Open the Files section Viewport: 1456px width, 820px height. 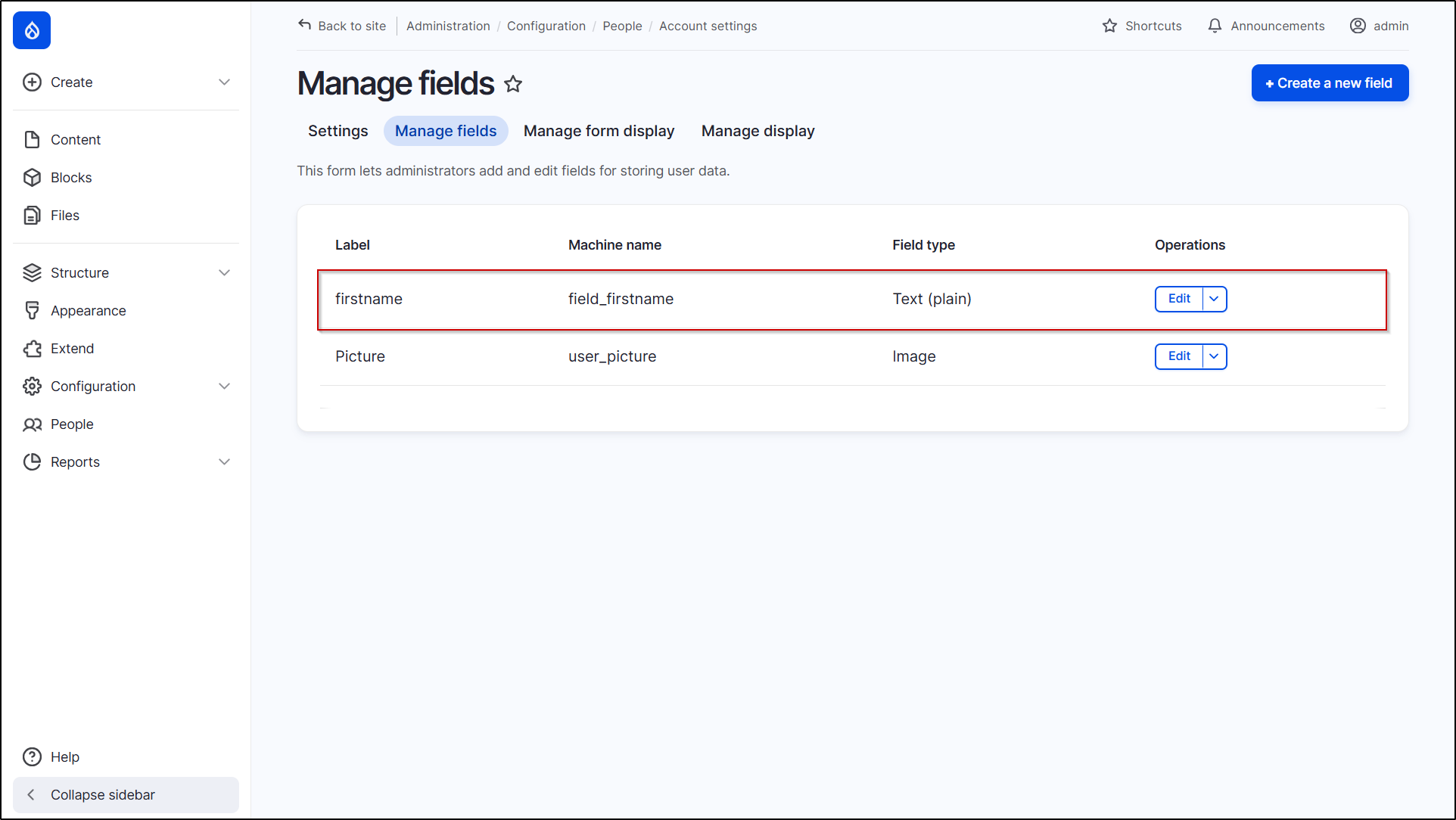[64, 216]
